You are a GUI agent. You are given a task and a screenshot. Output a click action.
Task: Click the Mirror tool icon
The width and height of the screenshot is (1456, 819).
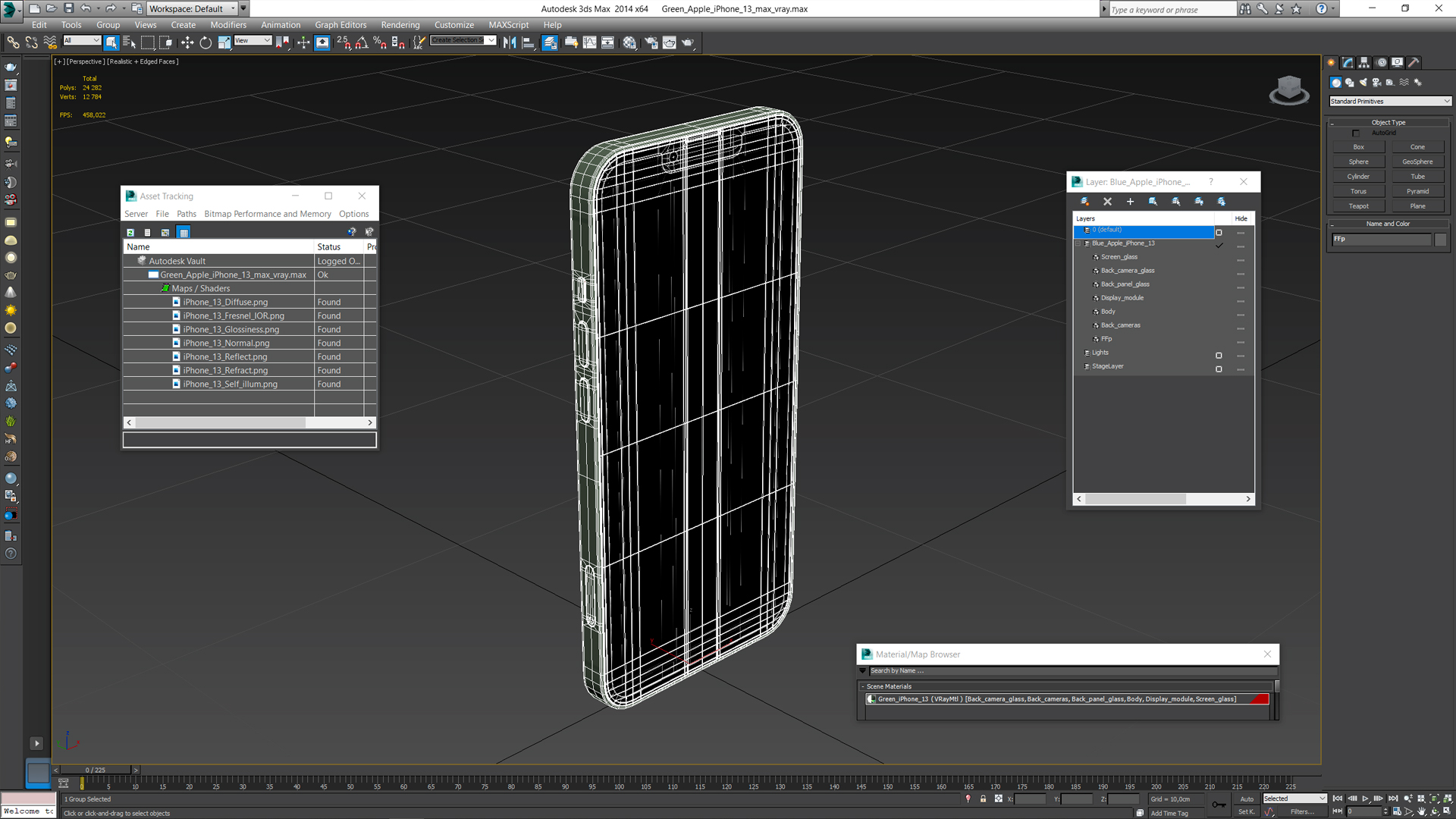[510, 43]
